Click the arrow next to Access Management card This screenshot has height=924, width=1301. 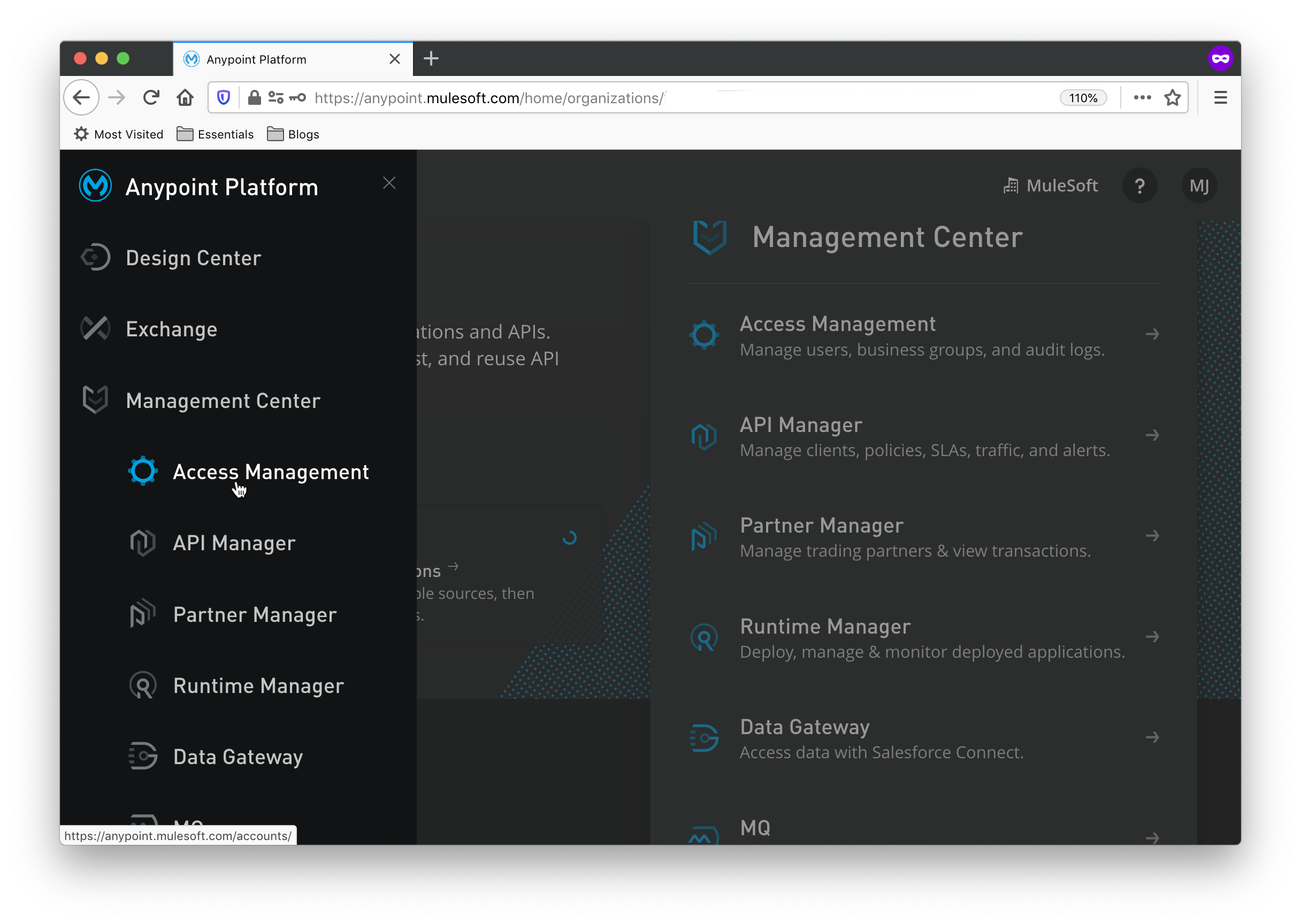[x=1152, y=334]
